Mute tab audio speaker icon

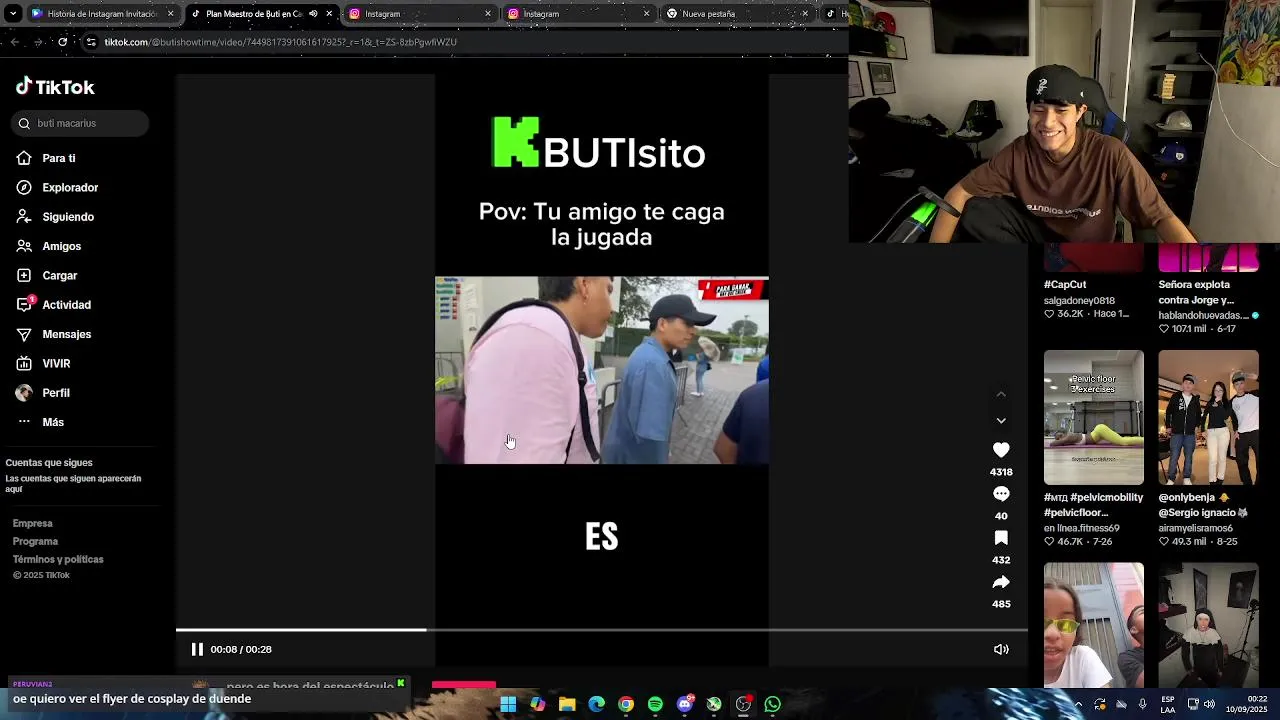point(313,14)
